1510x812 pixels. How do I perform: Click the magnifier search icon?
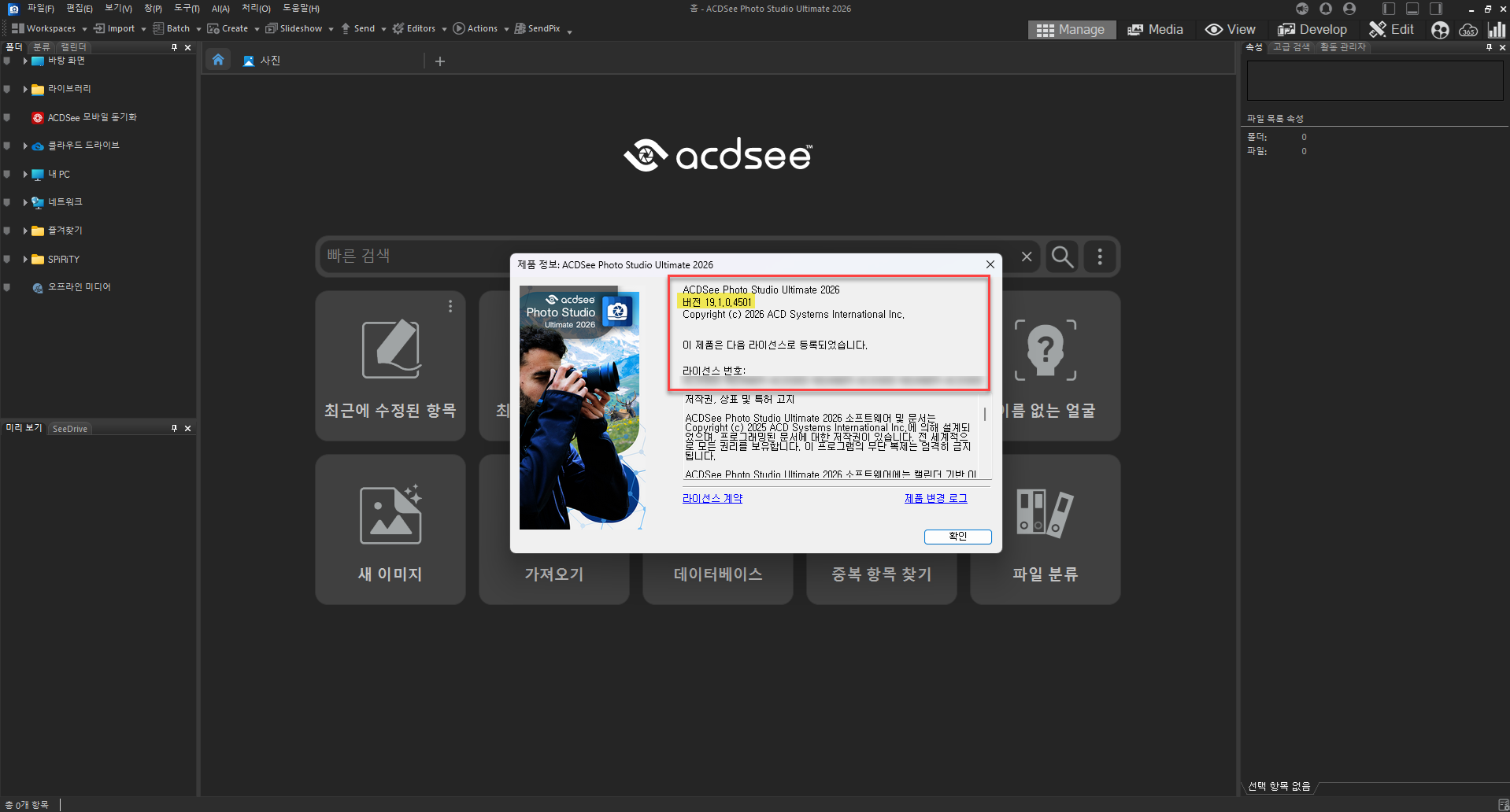(x=1062, y=257)
